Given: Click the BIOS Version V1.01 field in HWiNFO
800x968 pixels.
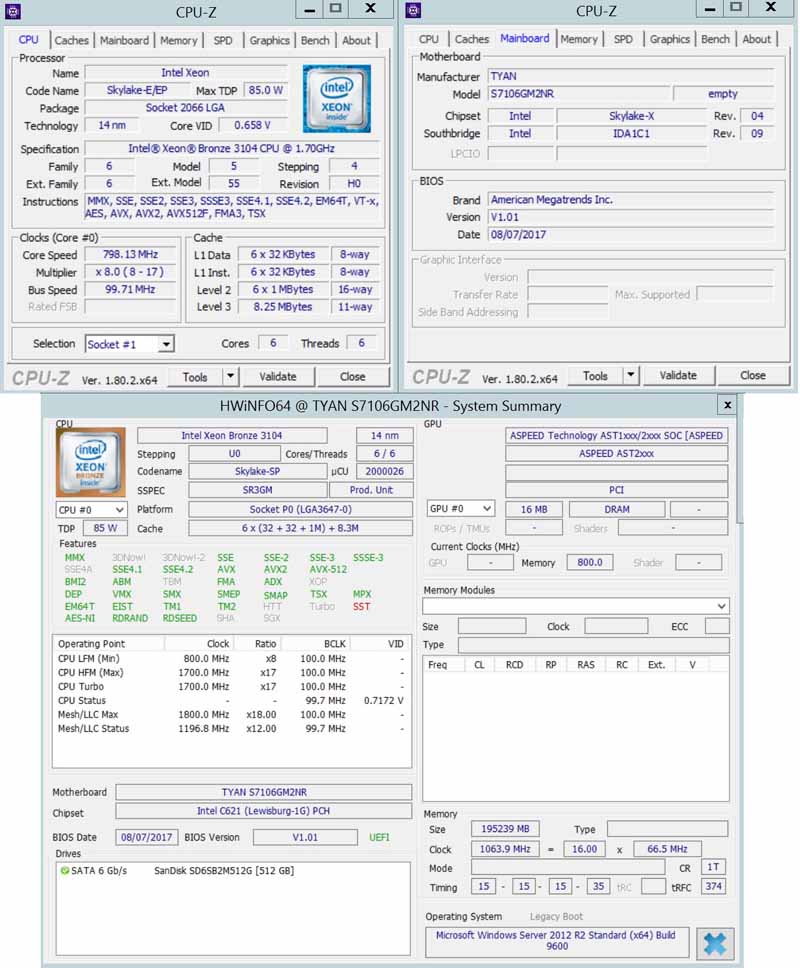Looking at the screenshot, I should tap(304, 837).
